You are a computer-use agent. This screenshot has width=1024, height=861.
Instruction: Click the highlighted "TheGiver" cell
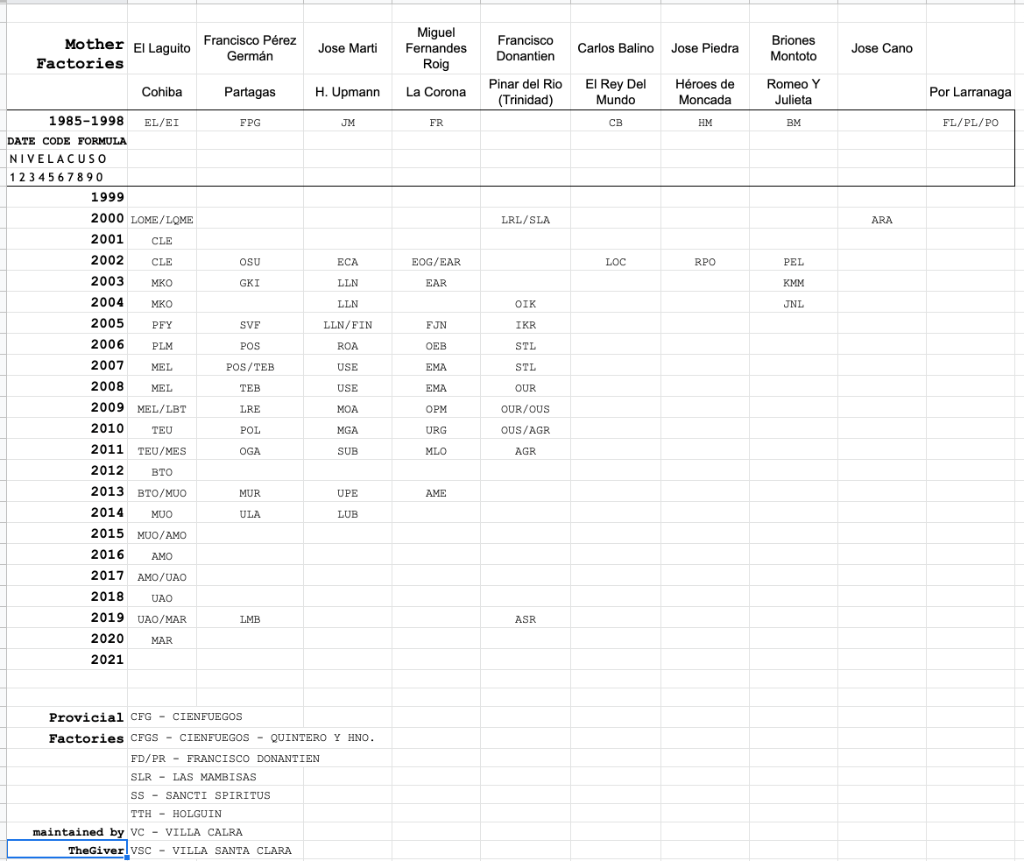click(67, 850)
